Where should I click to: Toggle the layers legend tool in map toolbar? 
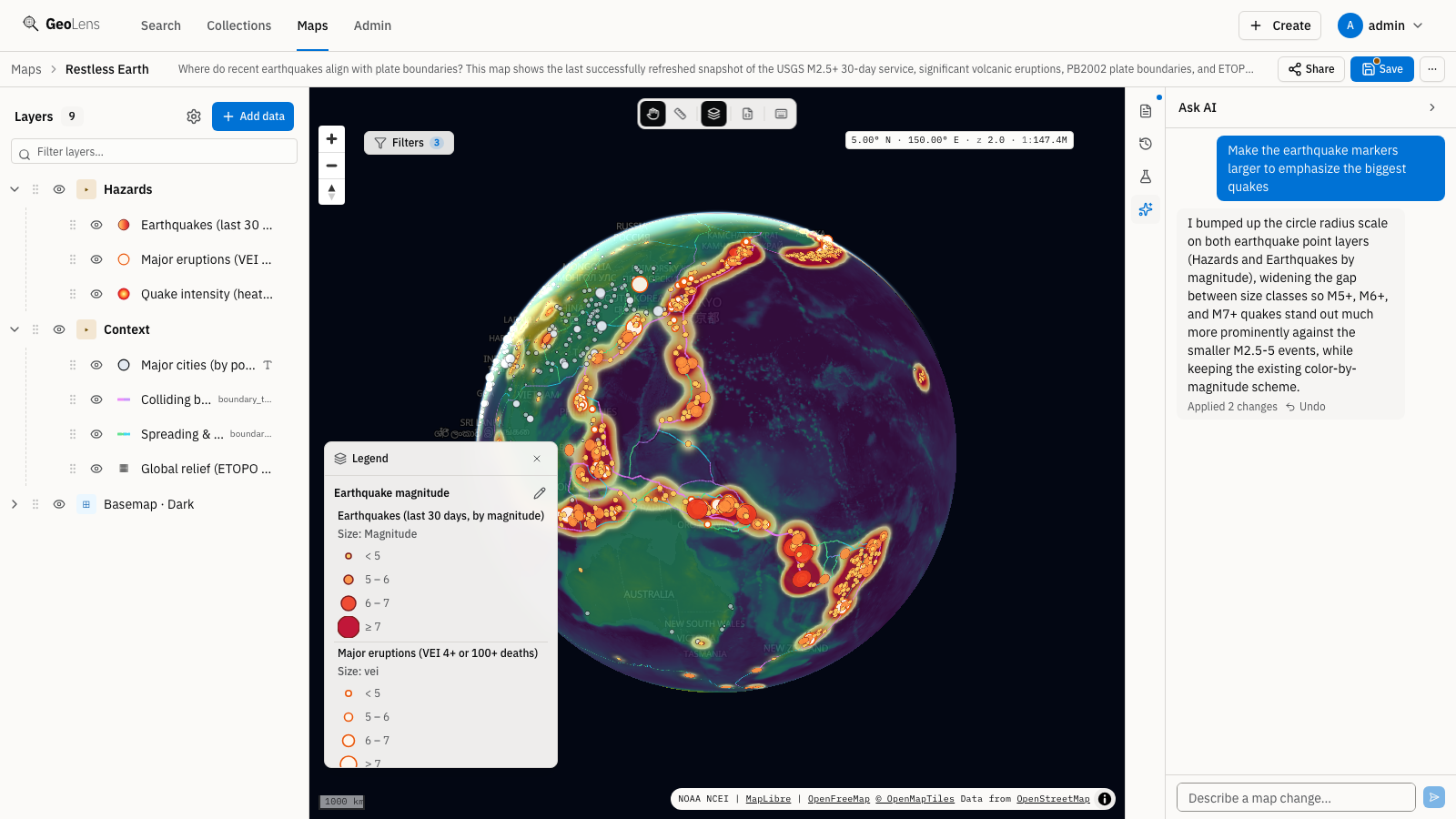coord(714,114)
